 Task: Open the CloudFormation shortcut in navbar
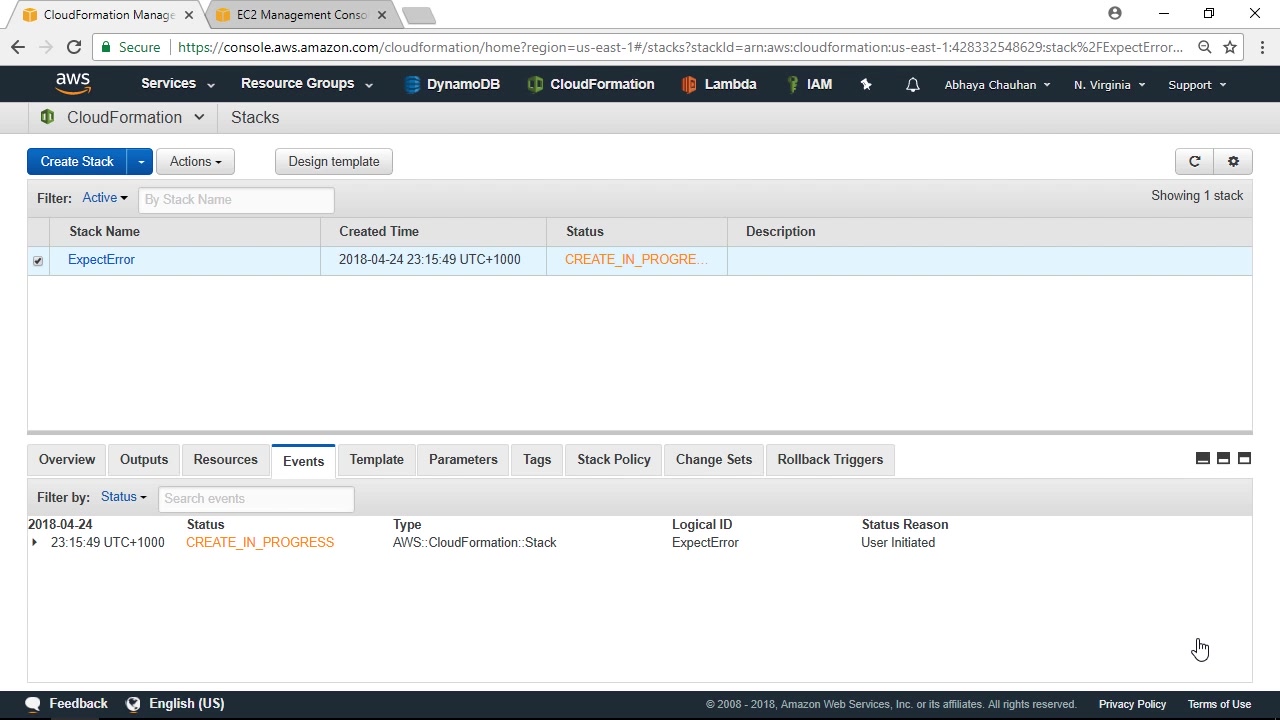click(590, 84)
